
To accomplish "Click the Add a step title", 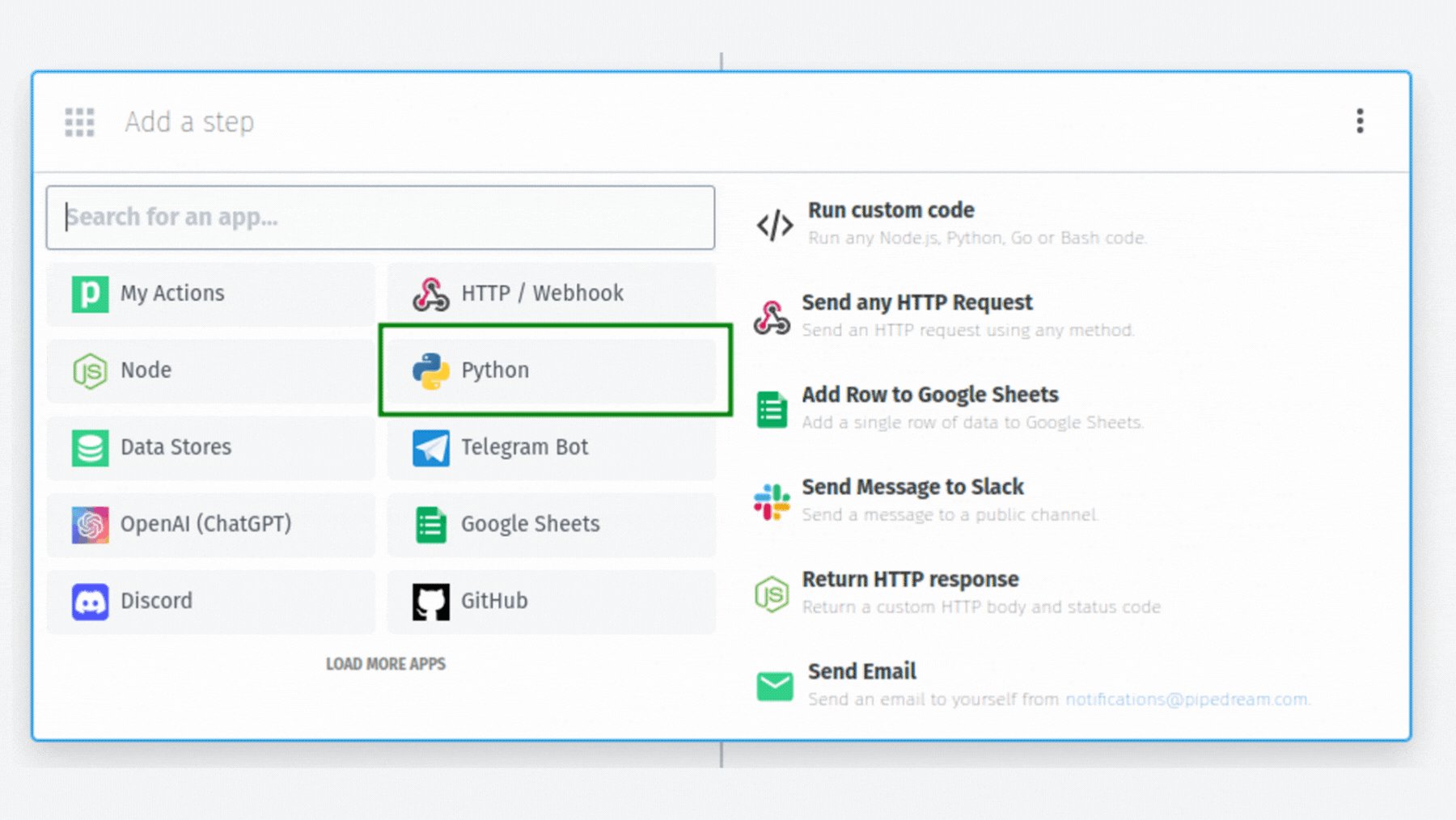I will (189, 122).
